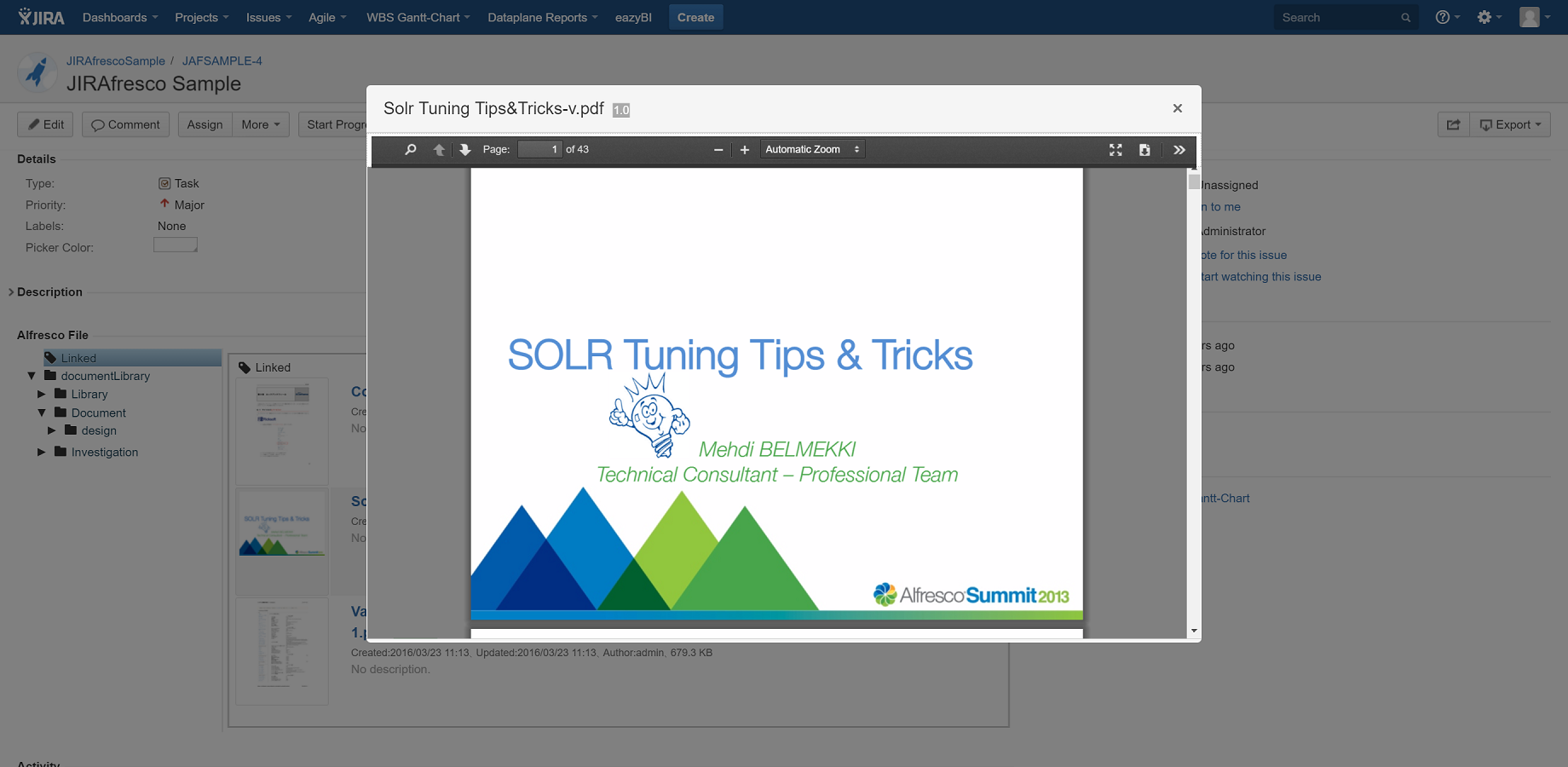Screen dimensions: 1568x767
Task: Collapse the Document folder node
Action: 42,412
